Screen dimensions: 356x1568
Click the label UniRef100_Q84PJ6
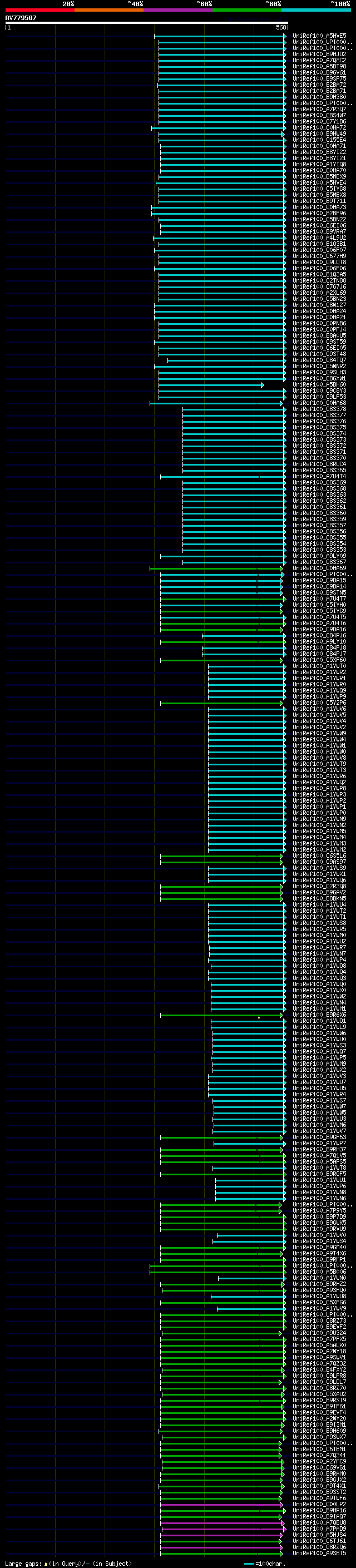tap(319, 635)
